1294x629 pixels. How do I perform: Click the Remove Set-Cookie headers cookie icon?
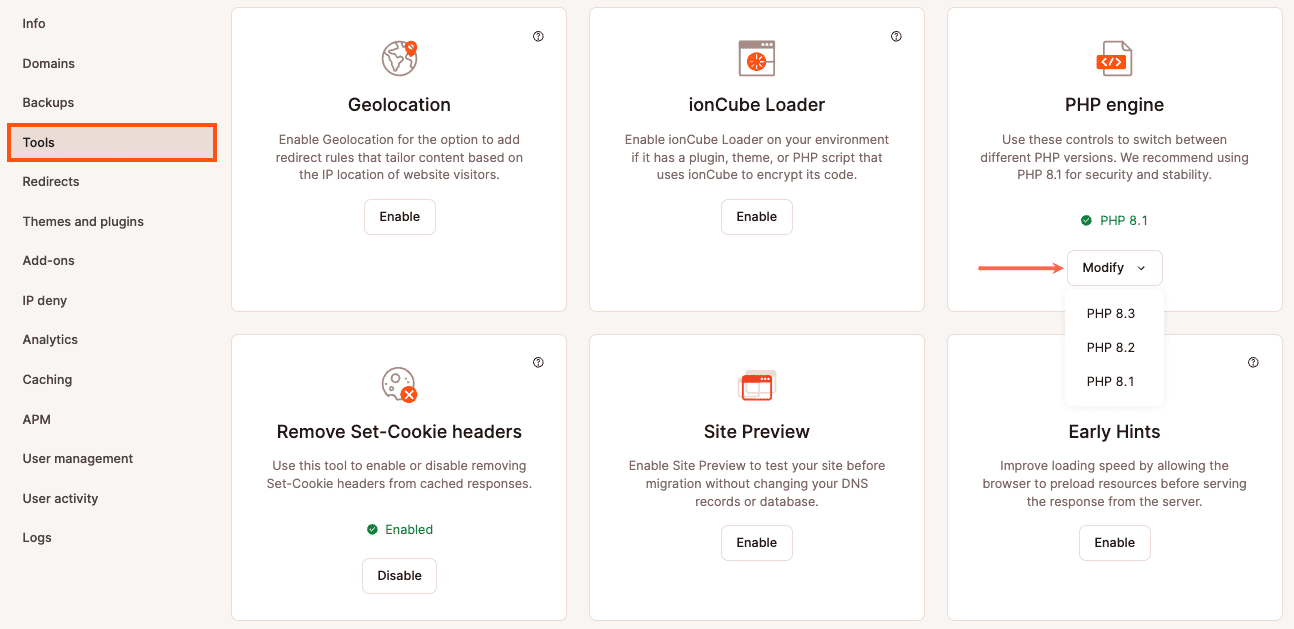[x=399, y=385]
